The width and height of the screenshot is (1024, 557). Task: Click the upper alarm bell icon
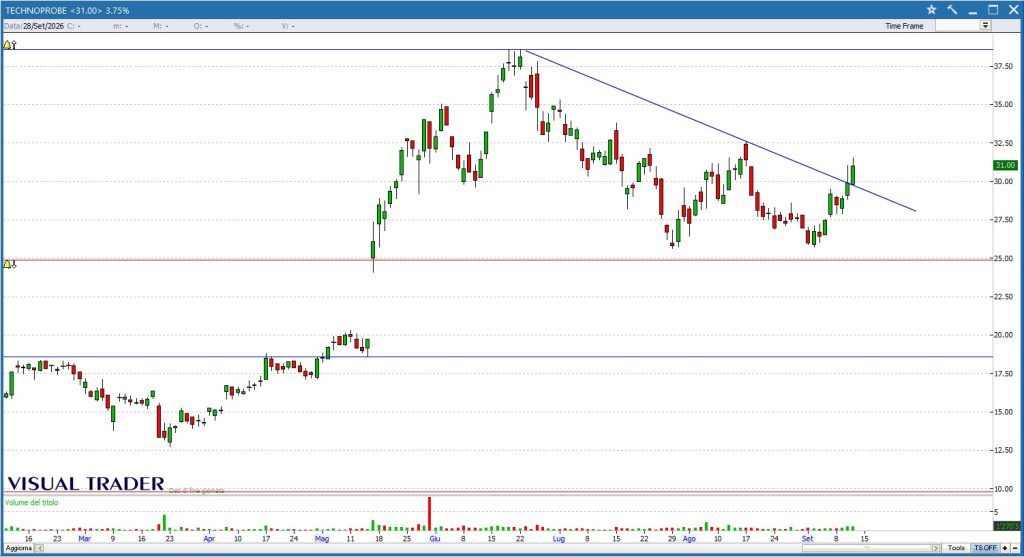(9, 45)
